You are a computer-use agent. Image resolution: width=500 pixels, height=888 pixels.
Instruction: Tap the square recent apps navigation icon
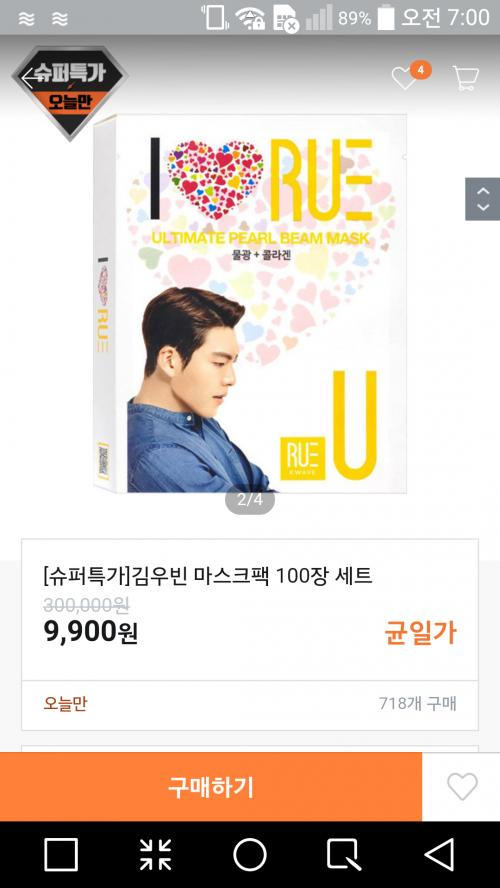61,855
